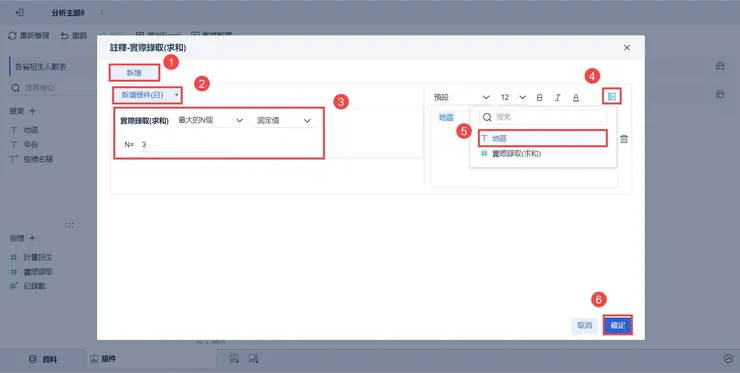Click the N= value input field

pos(184,144)
